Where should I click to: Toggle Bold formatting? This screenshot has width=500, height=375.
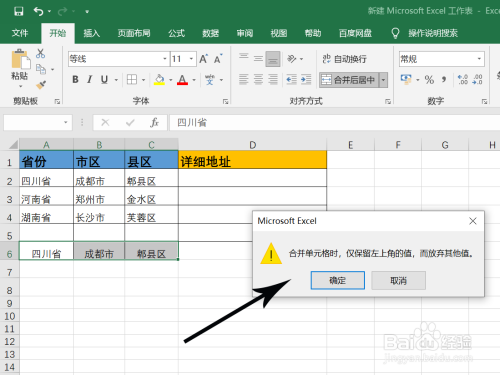pyautogui.click(x=75, y=79)
